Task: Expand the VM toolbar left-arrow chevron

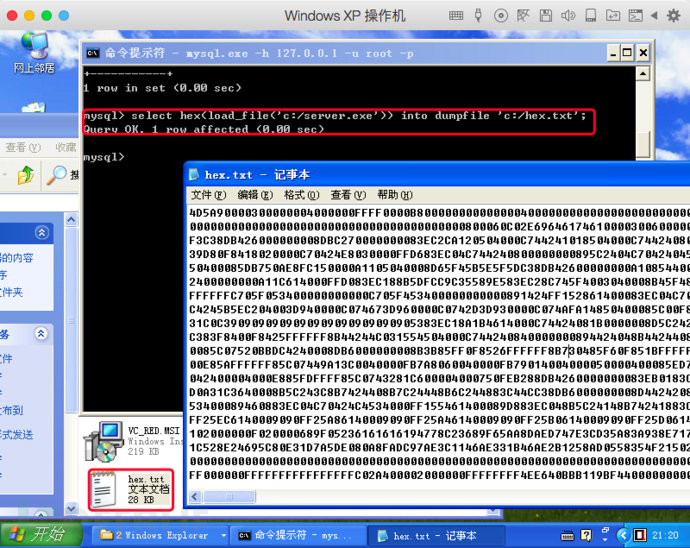Action: tap(654, 16)
